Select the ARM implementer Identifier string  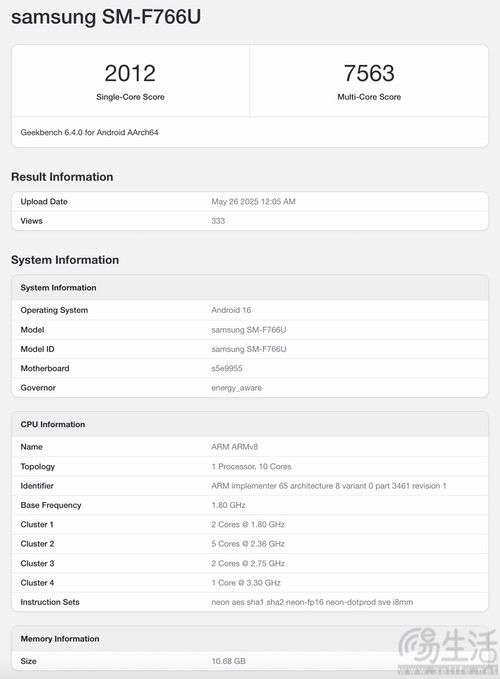point(329,486)
